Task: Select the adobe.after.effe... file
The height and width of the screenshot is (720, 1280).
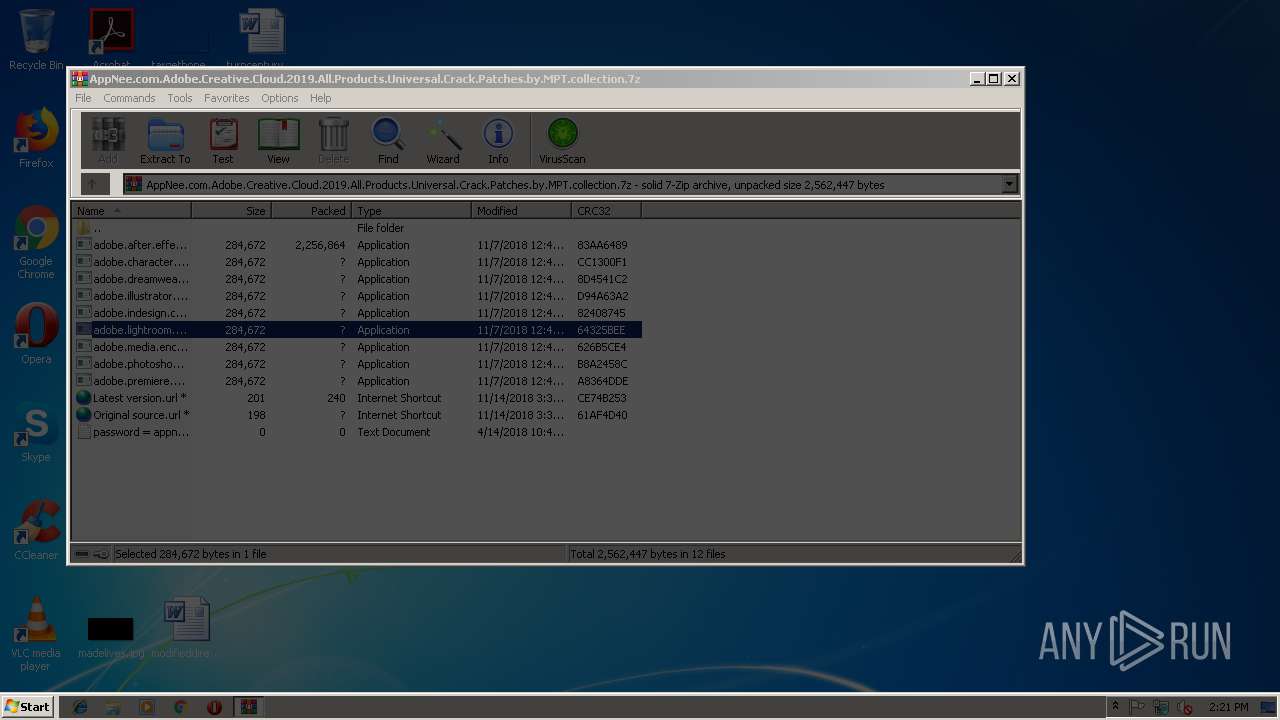Action: coord(357,245)
